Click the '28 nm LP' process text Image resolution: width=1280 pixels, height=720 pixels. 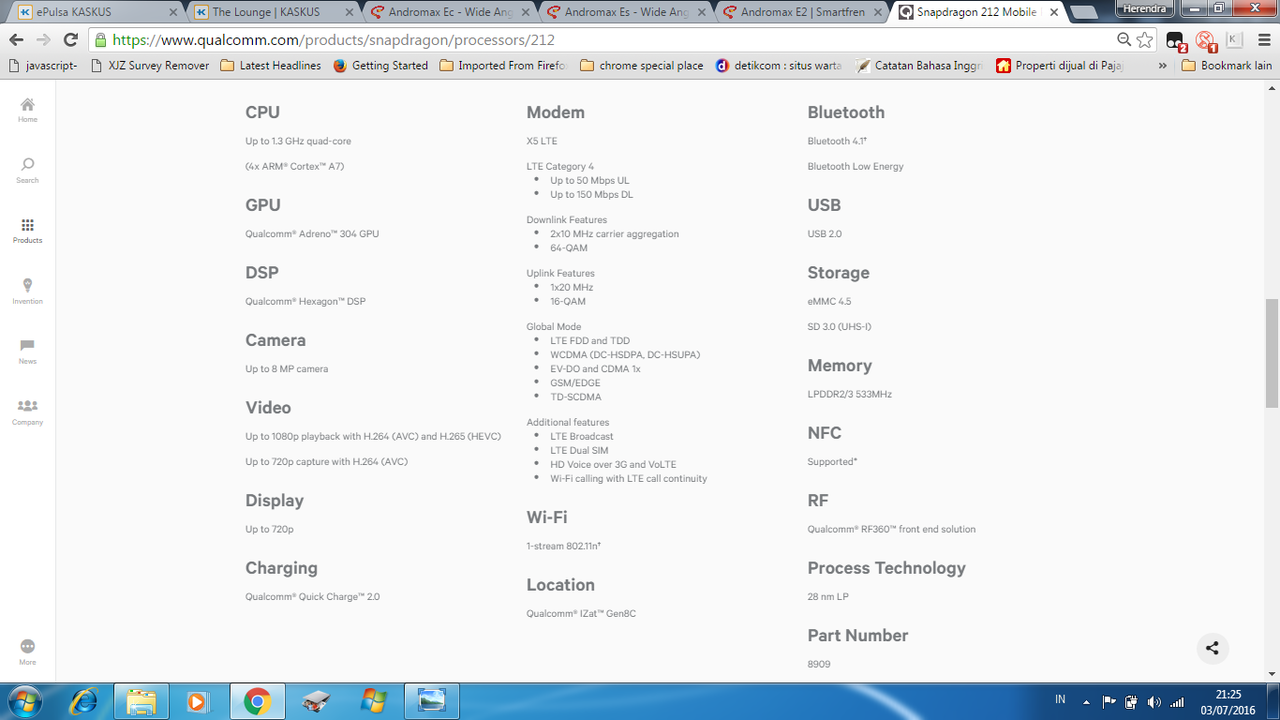(828, 597)
